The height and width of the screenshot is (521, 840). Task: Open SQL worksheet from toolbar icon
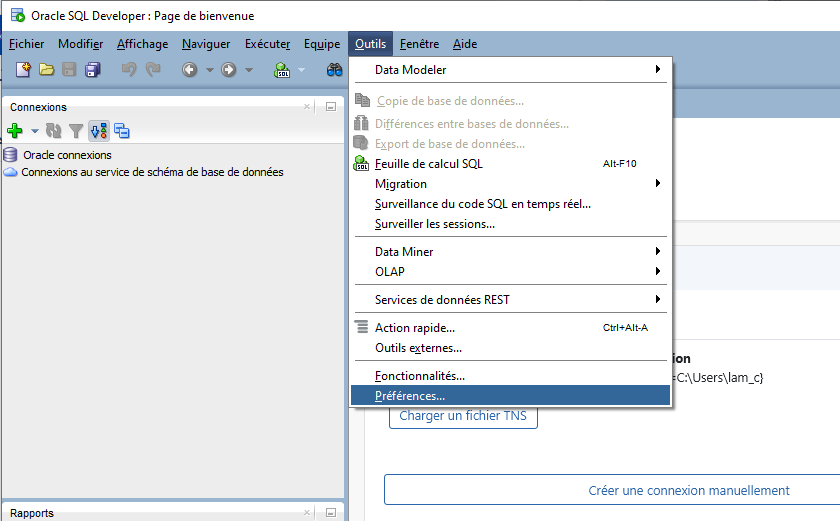pos(282,70)
